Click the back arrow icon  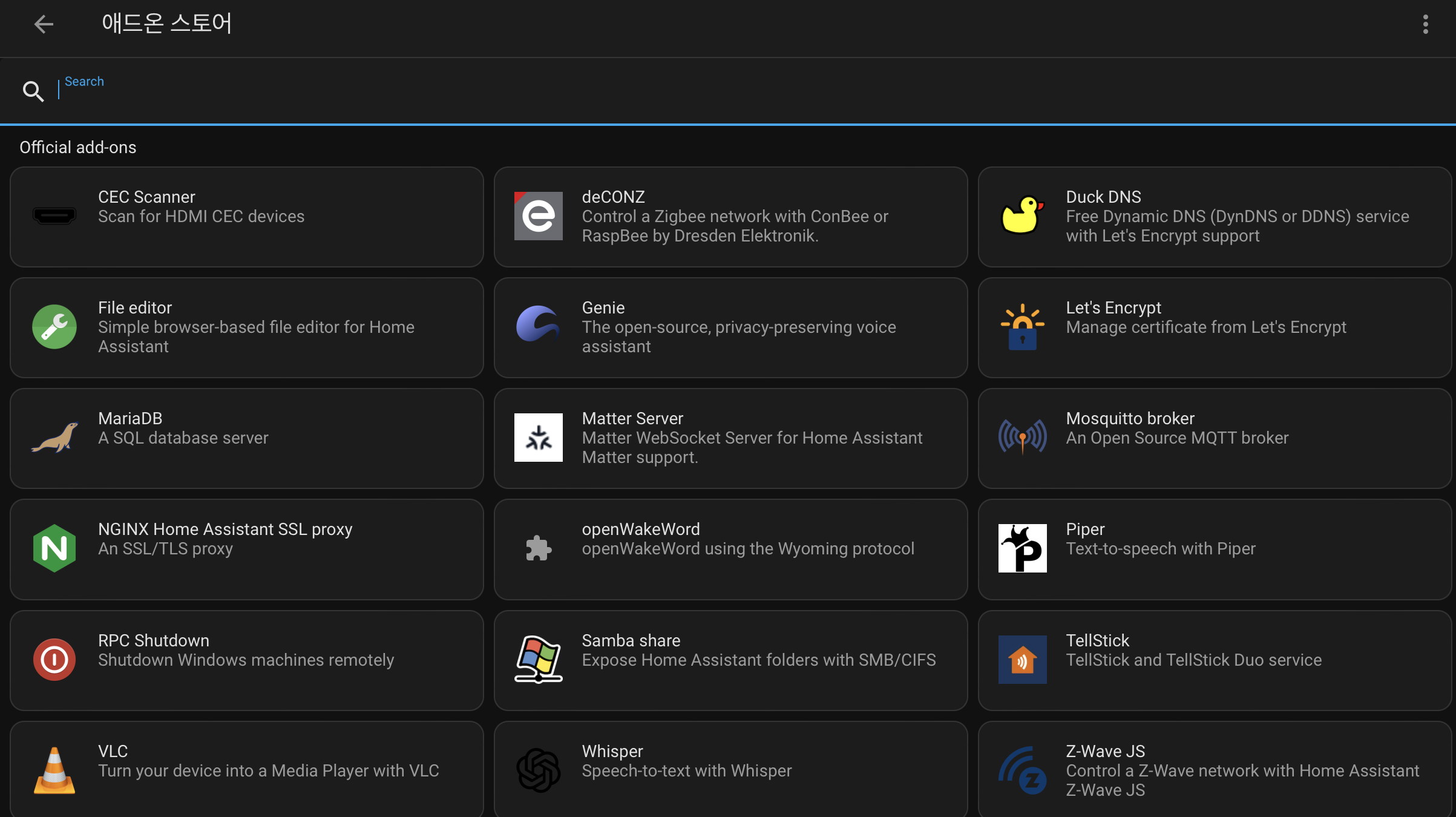click(44, 24)
